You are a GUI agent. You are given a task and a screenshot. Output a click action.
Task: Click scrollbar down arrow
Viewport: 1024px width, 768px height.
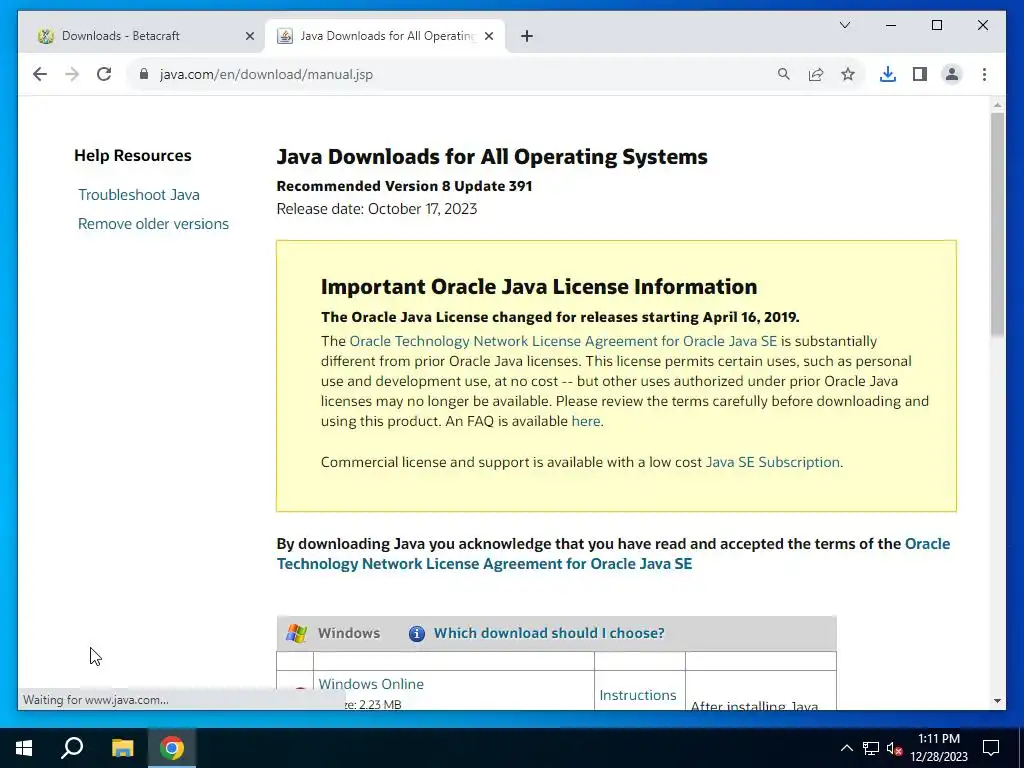point(997,701)
